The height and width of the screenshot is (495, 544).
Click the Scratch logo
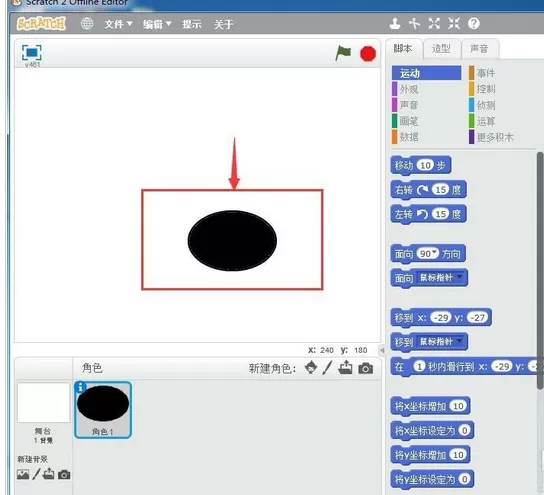41,24
